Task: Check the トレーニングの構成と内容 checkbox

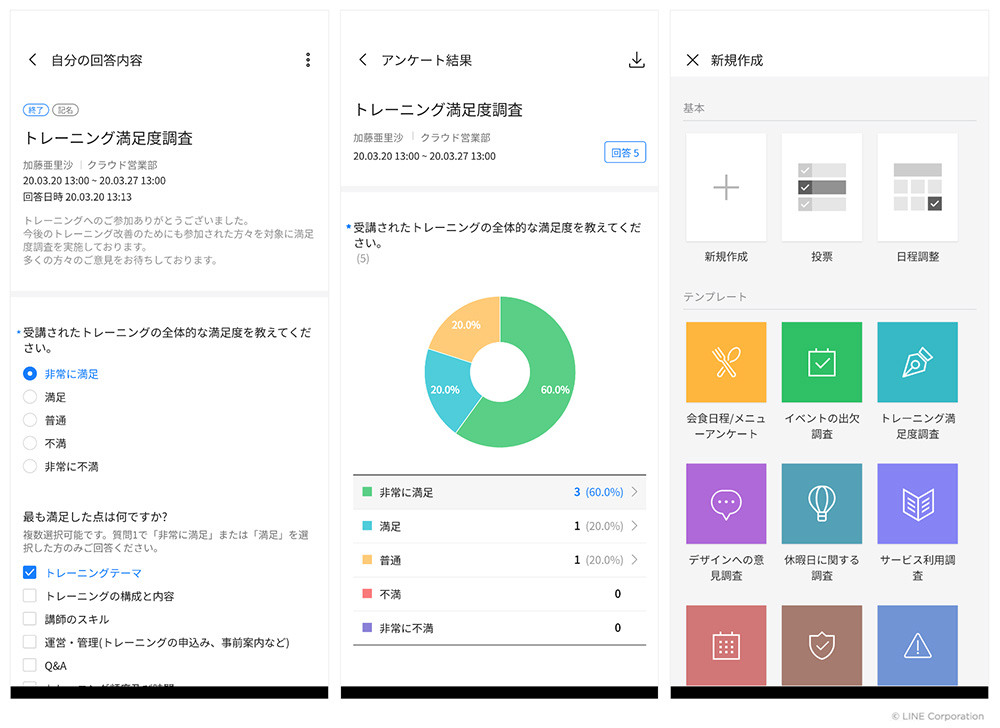Action: [x=29, y=595]
